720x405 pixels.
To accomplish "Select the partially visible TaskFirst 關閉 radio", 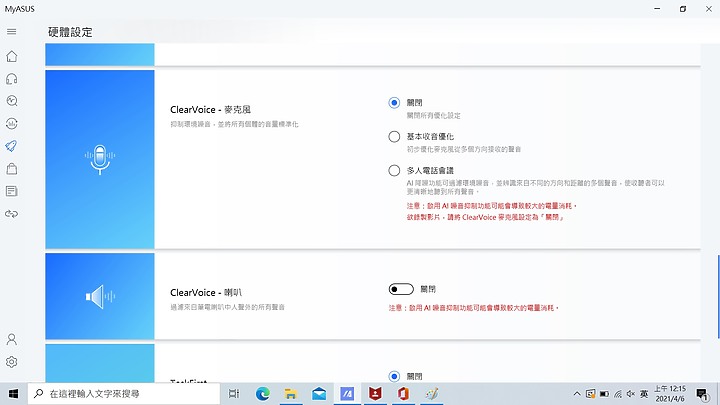I will tap(394, 376).
